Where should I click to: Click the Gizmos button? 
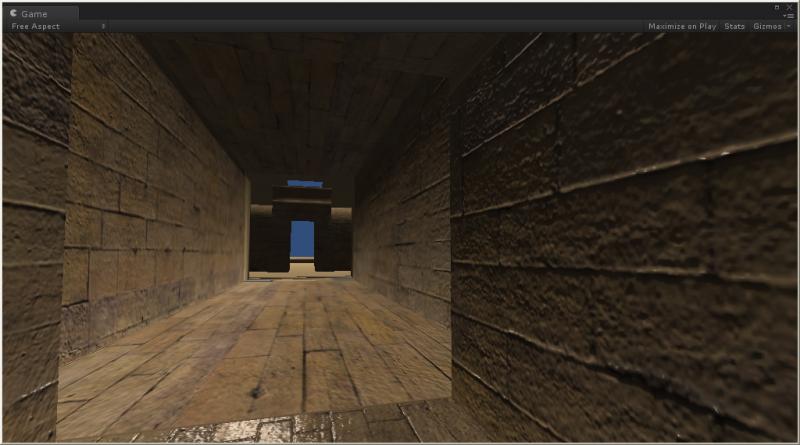click(x=767, y=27)
